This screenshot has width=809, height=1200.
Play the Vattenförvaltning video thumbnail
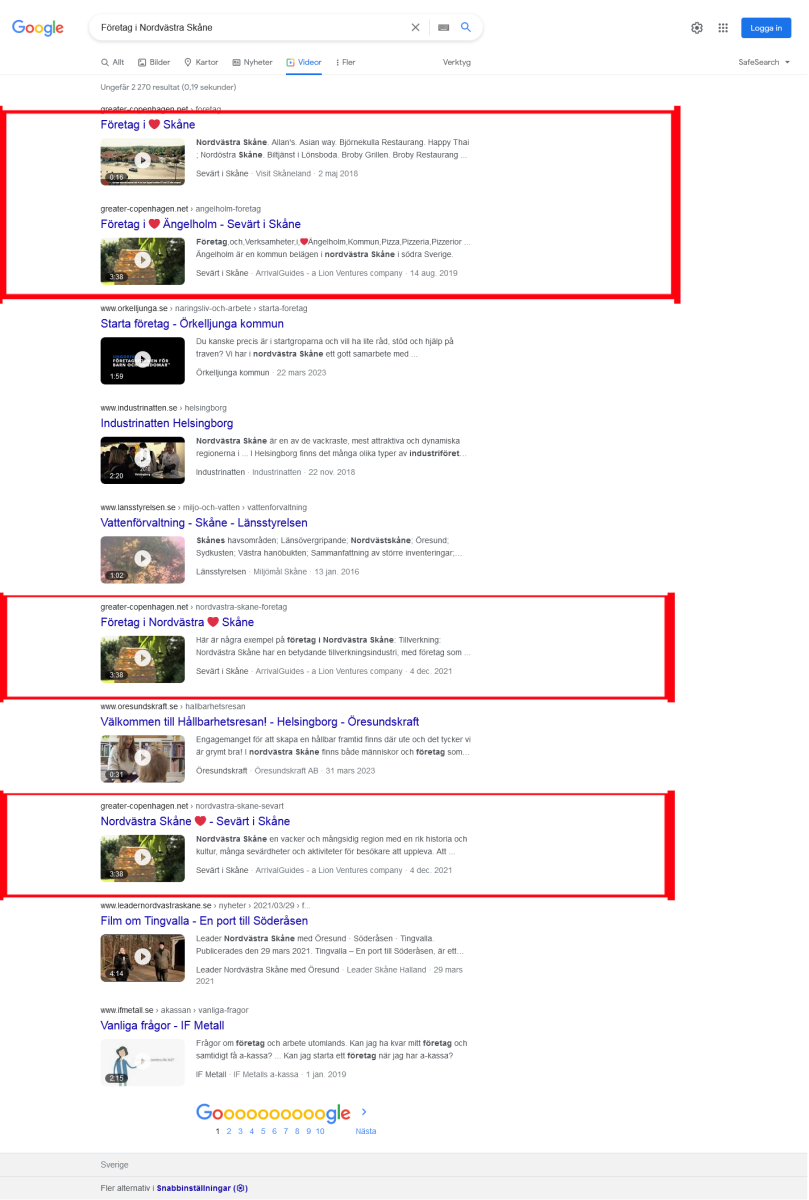142,559
